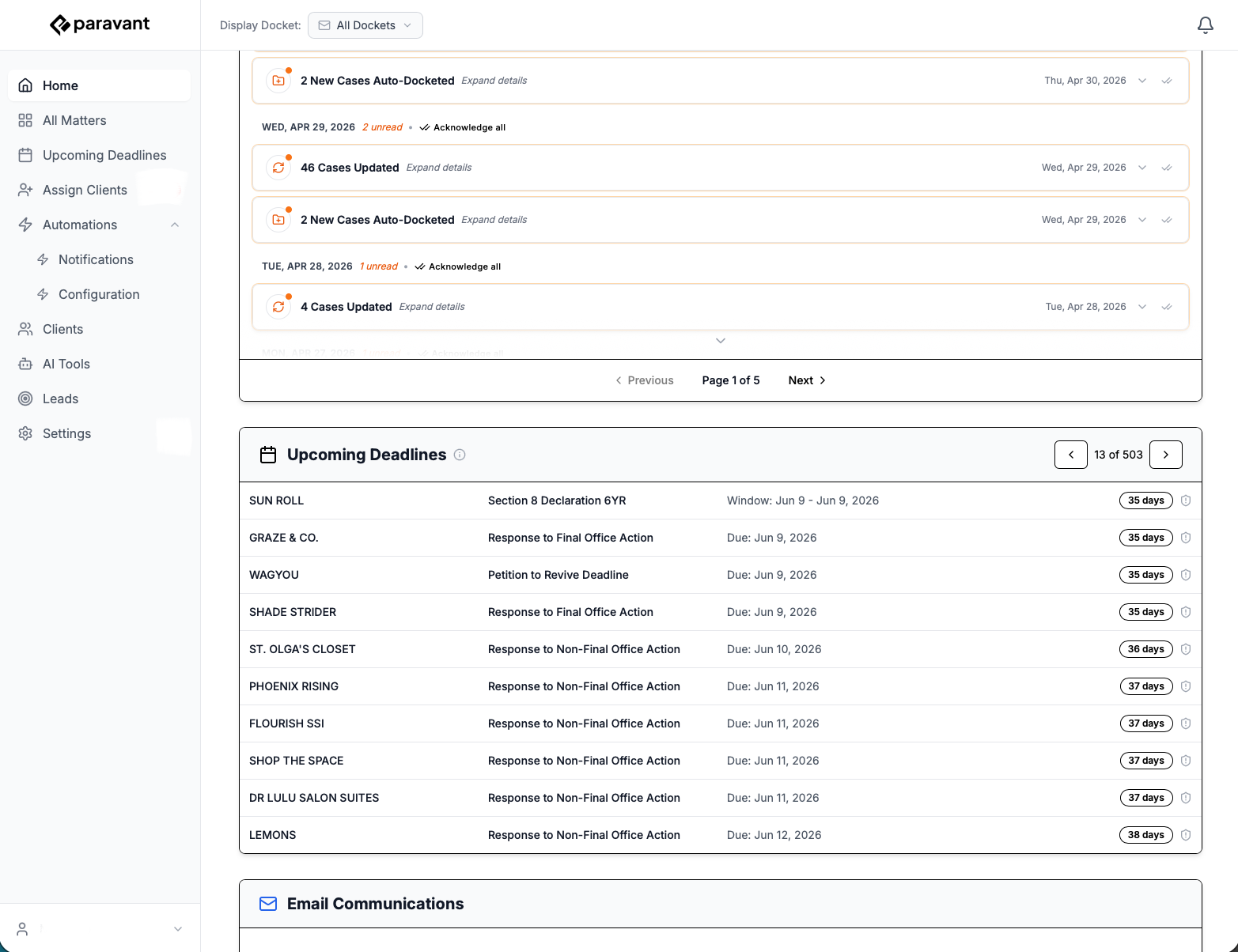The image size is (1238, 952).
Task: Open DR LULU SALON SUITES deadline entry
Action: tap(721, 798)
